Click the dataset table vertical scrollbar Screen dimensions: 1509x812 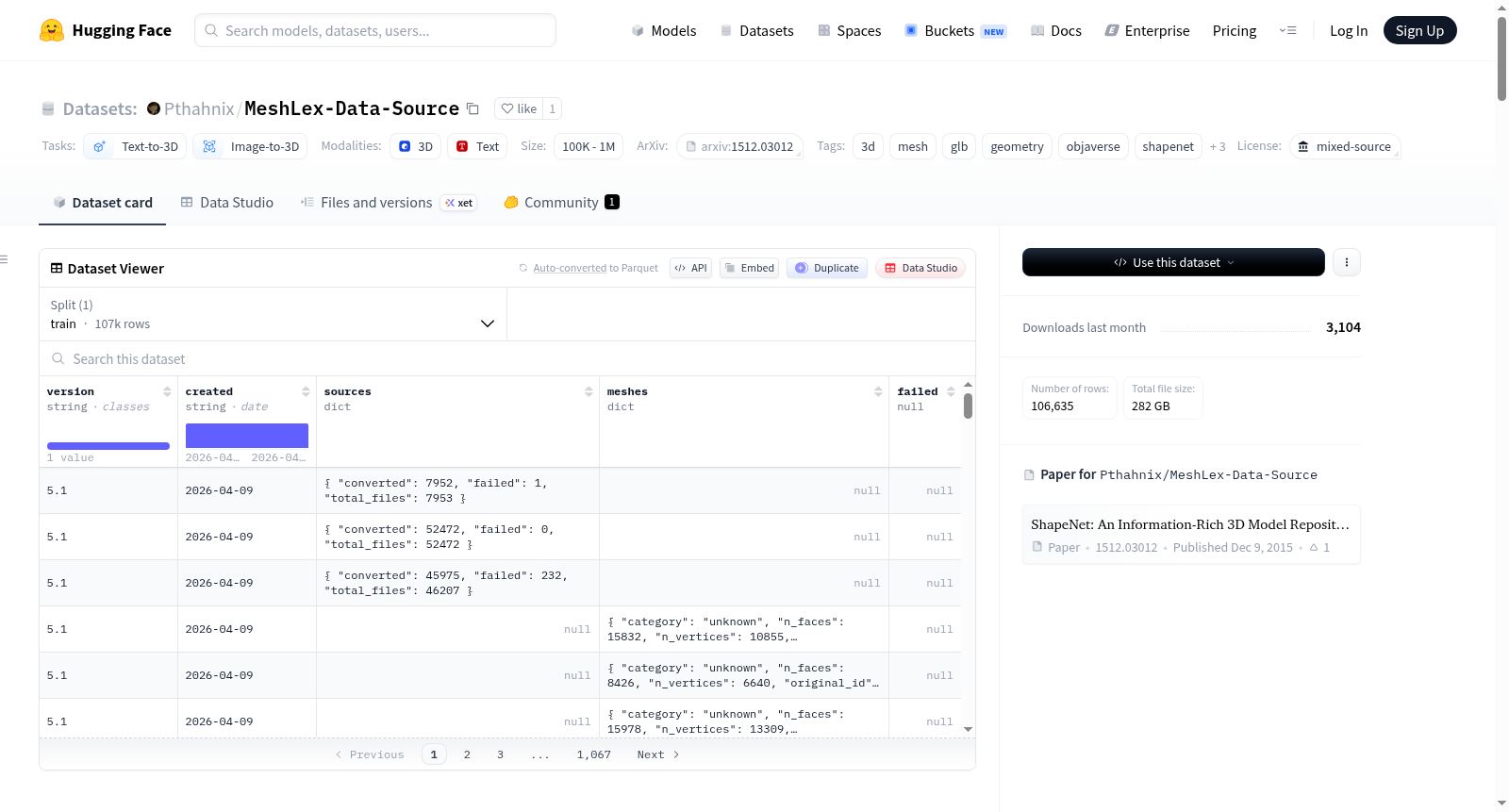(968, 406)
